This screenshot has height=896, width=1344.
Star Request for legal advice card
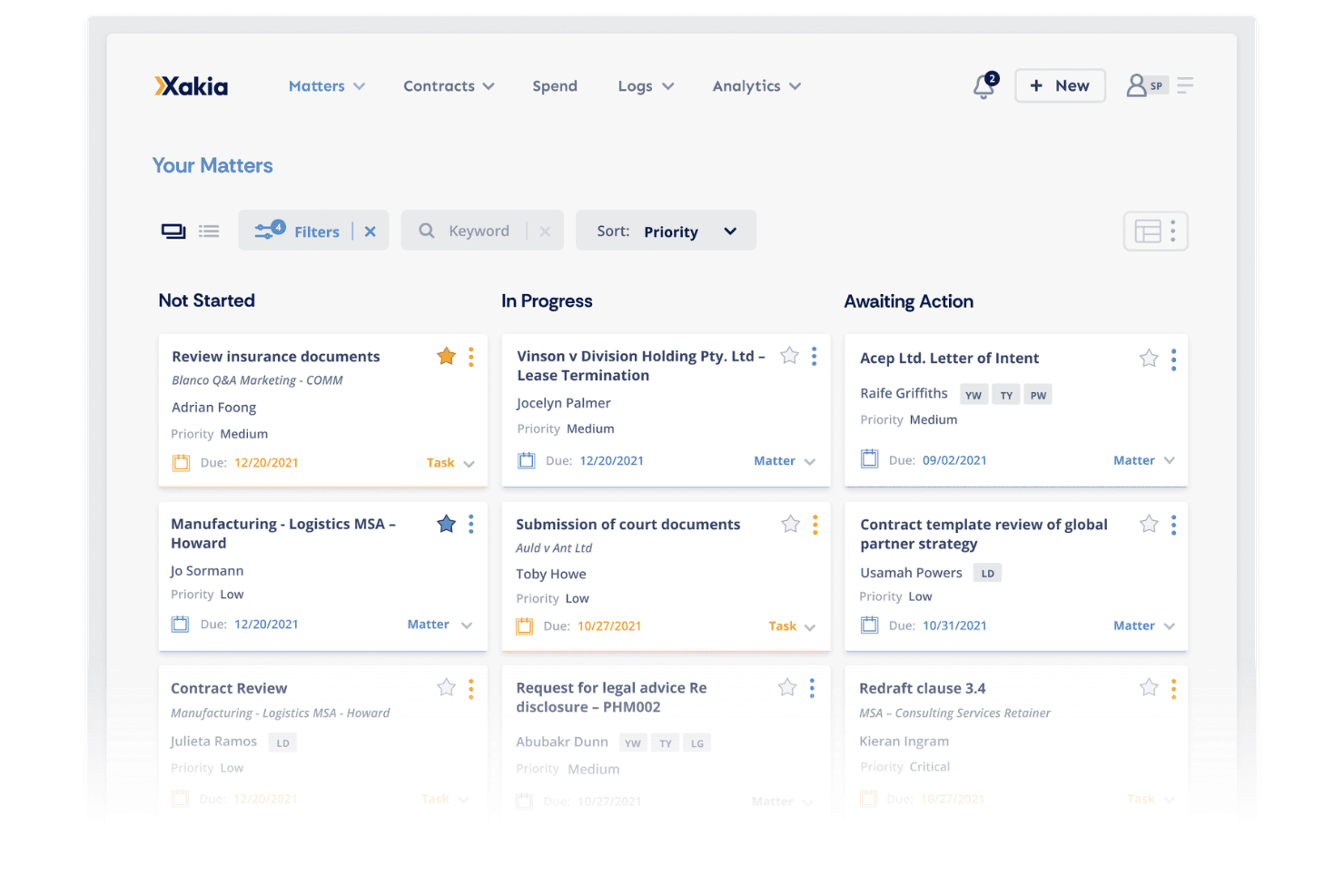[x=787, y=687]
